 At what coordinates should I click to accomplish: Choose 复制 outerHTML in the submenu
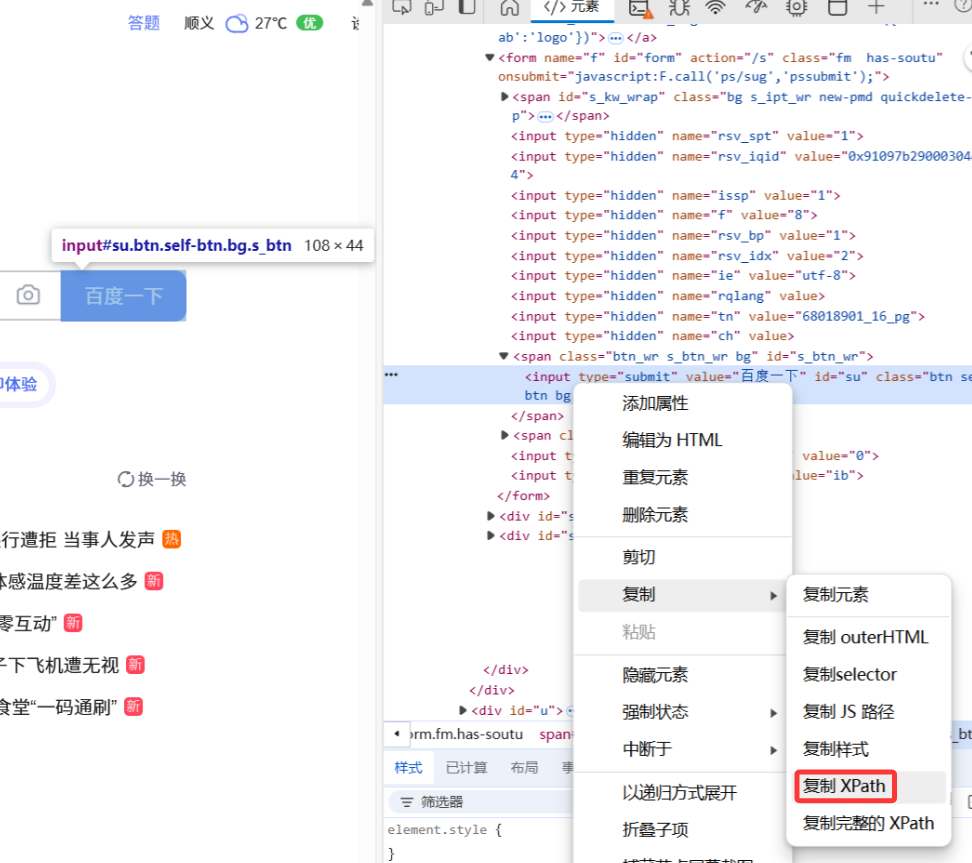(x=868, y=637)
